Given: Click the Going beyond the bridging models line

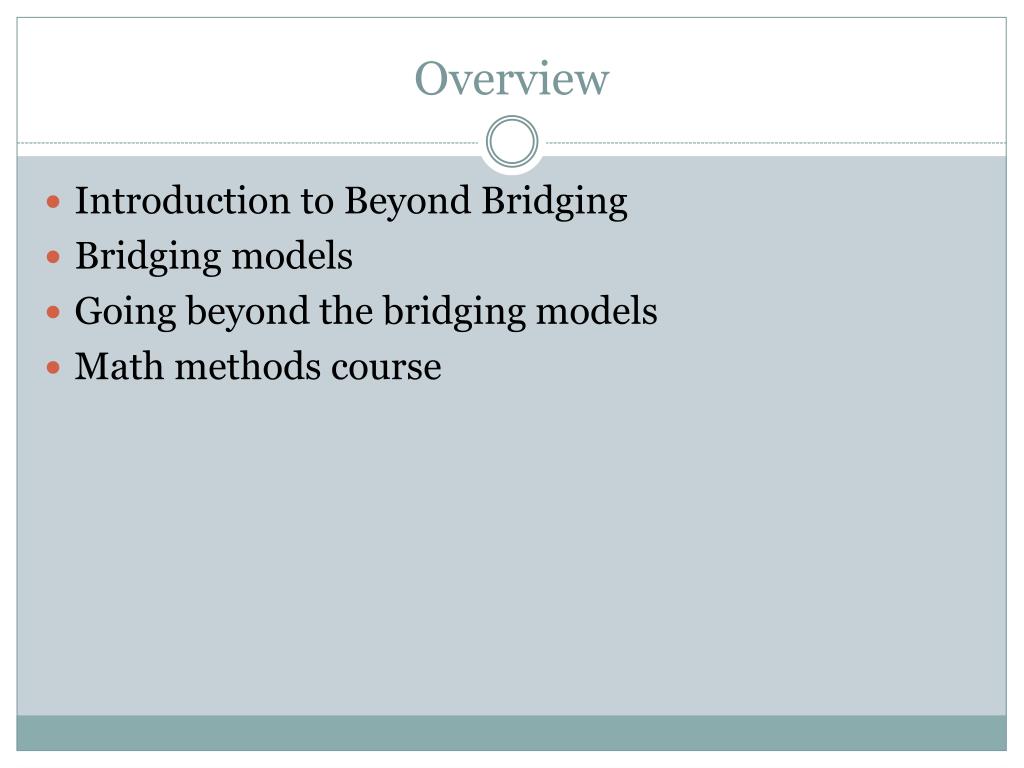Looking at the screenshot, I should pos(366,312).
